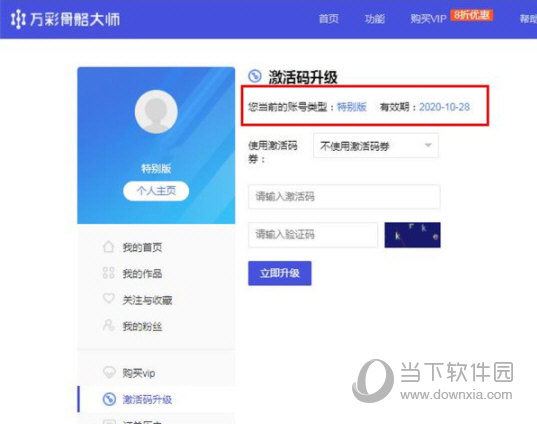537x424 pixels.
Task: Click the person icon beside 我的粉丝
Action: click(109, 325)
